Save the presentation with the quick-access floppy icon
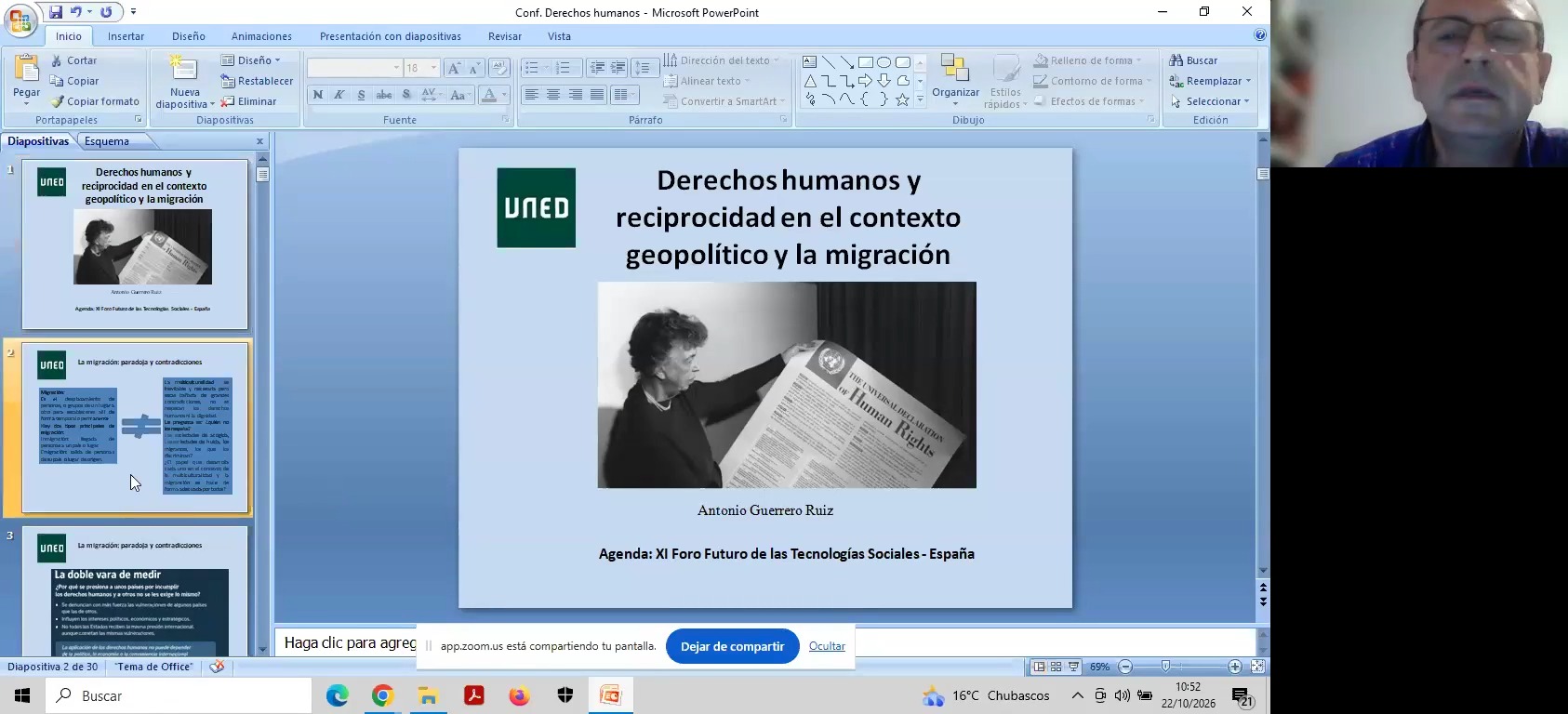The image size is (1568, 714). point(56,12)
